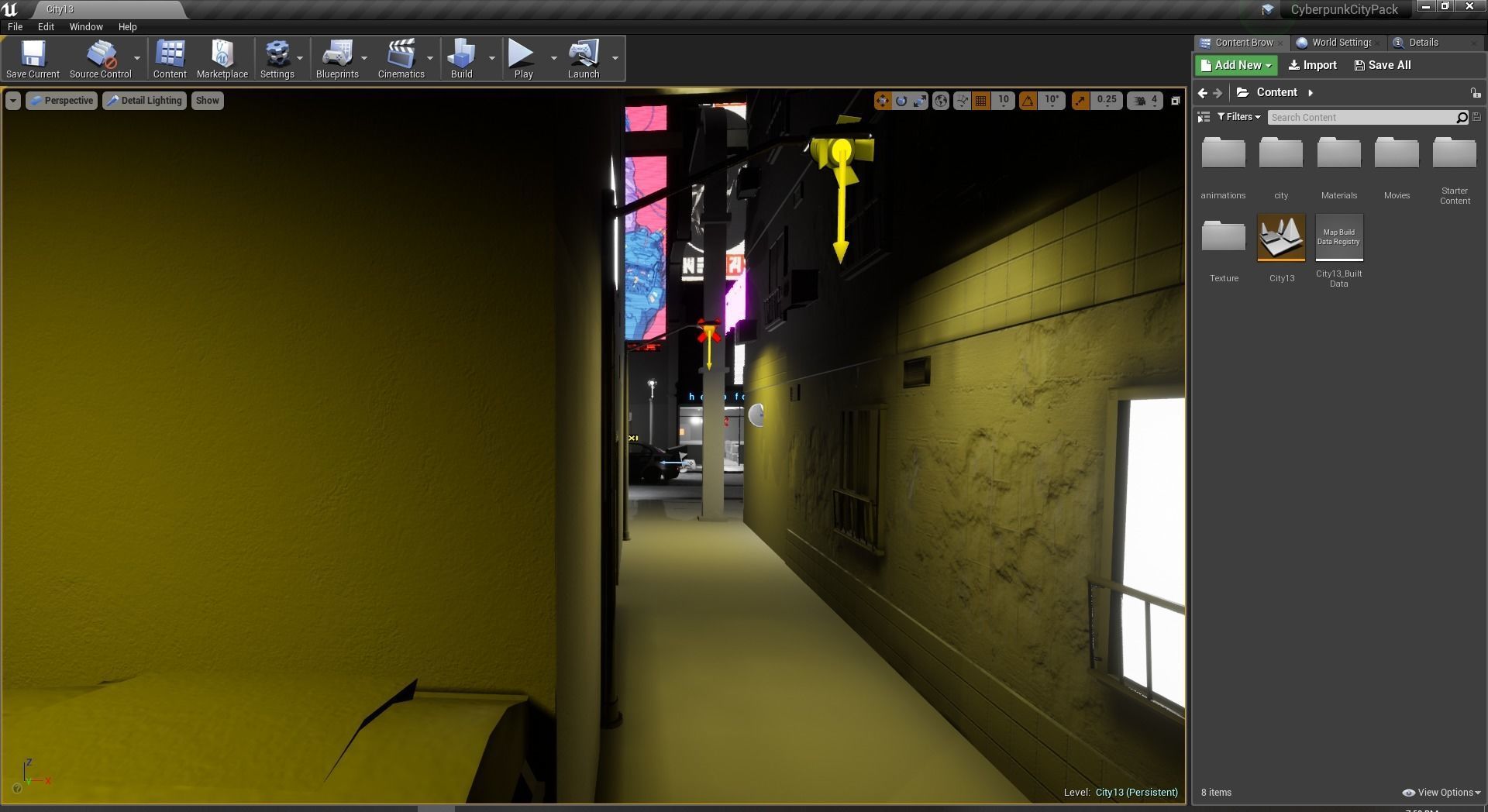Viewport: 1488px width, 812px height.
Task: Click the project tutorials graduation cap icon
Action: [x=1267, y=10]
